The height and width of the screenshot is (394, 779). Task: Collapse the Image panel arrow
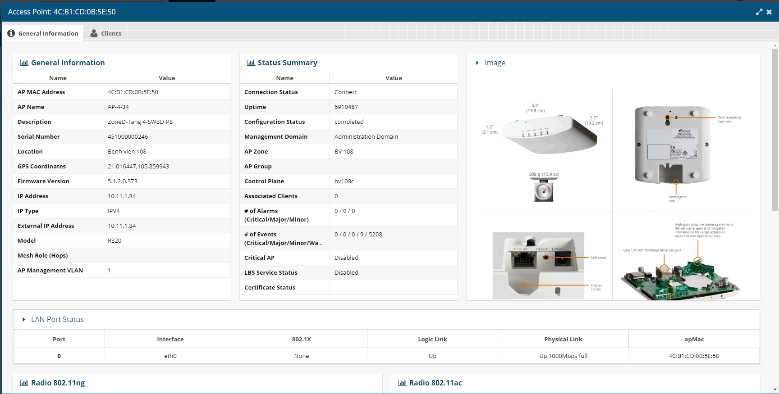tap(477, 63)
